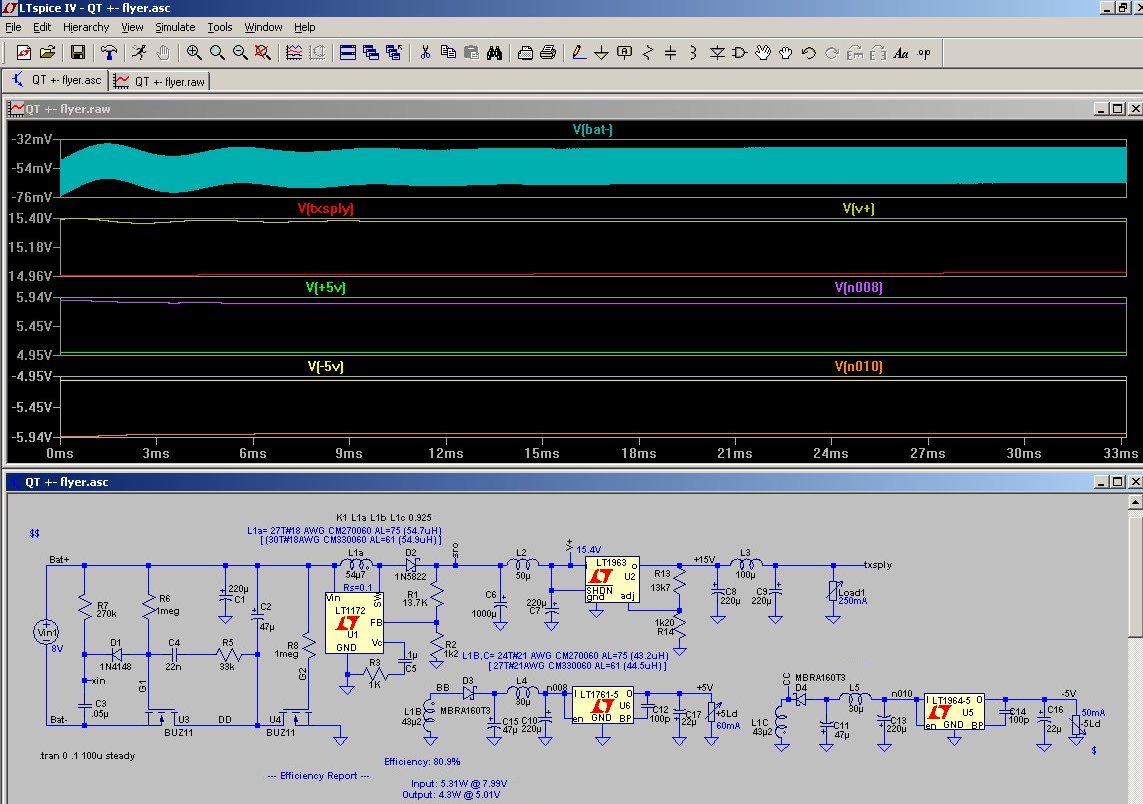
Task: Click the Efficiency: 80.9% text
Action: point(422,762)
